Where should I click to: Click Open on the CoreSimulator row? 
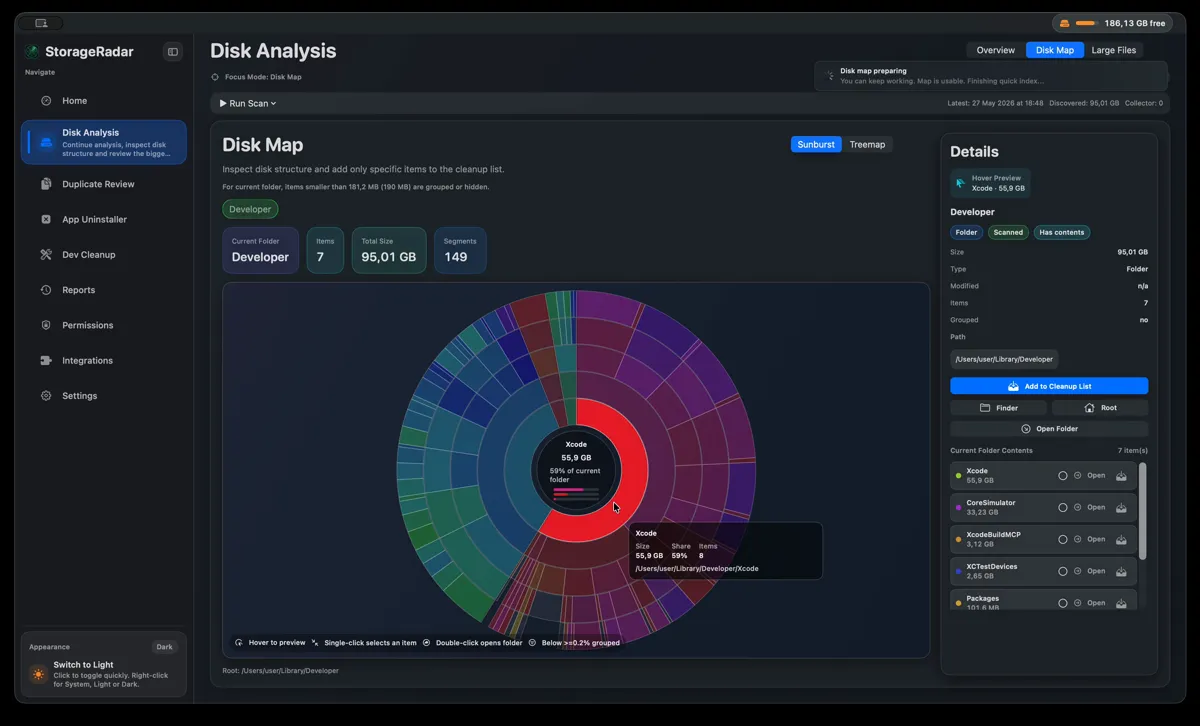(x=1096, y=507)
